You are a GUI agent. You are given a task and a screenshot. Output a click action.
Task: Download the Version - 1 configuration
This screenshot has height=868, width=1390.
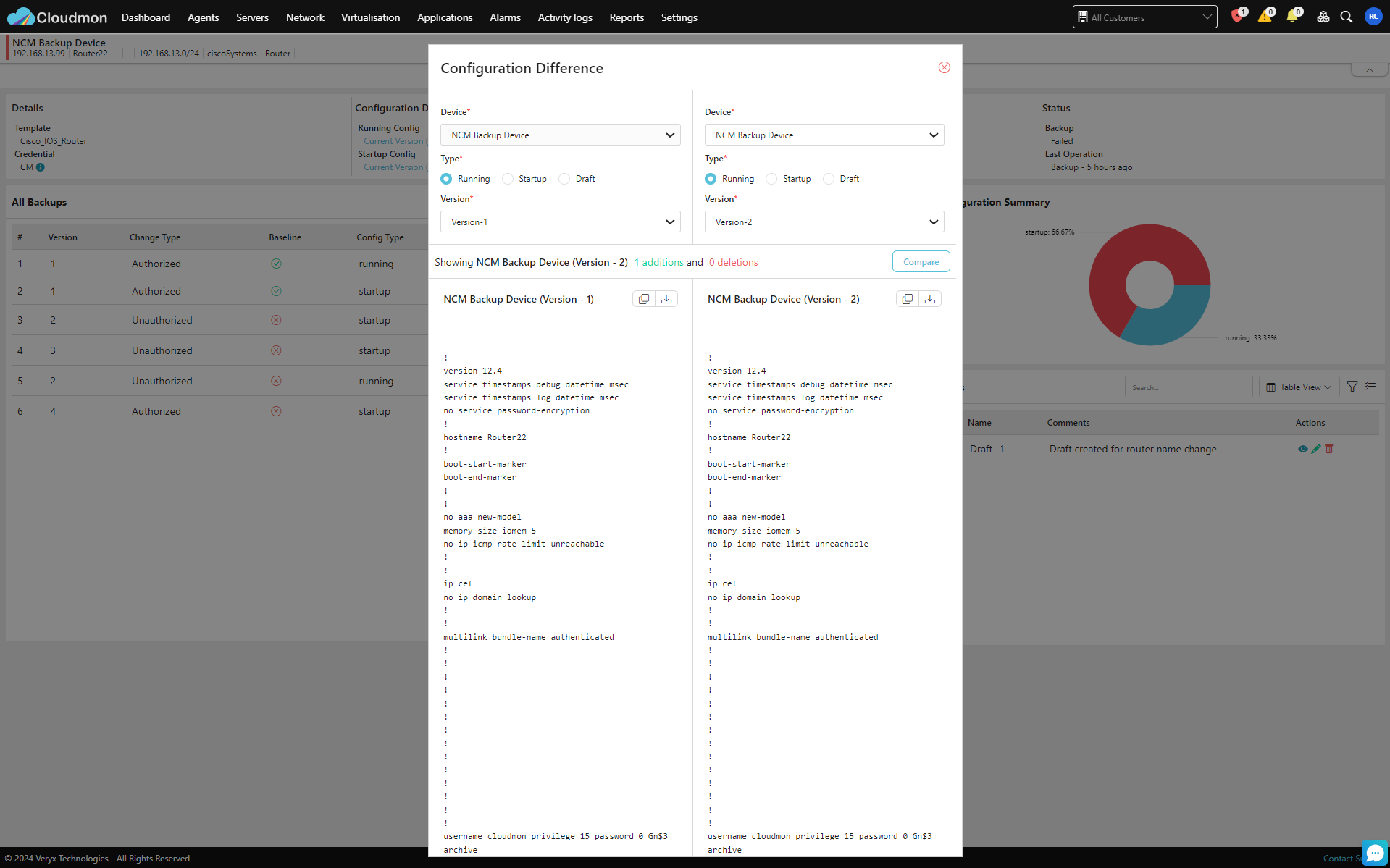(666, 299)
